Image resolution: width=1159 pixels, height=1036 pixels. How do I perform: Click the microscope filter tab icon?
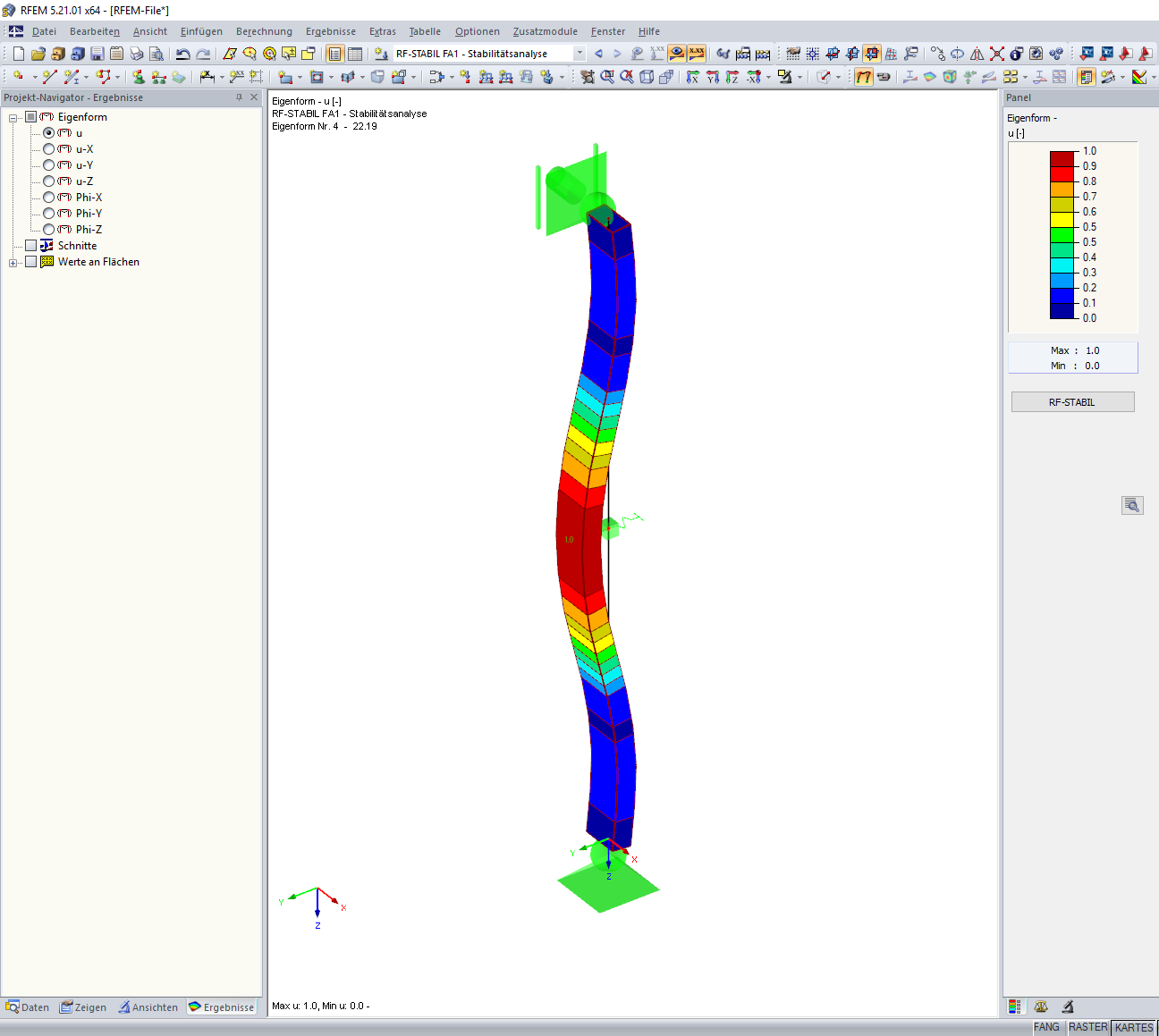tap(1068, 1007)
